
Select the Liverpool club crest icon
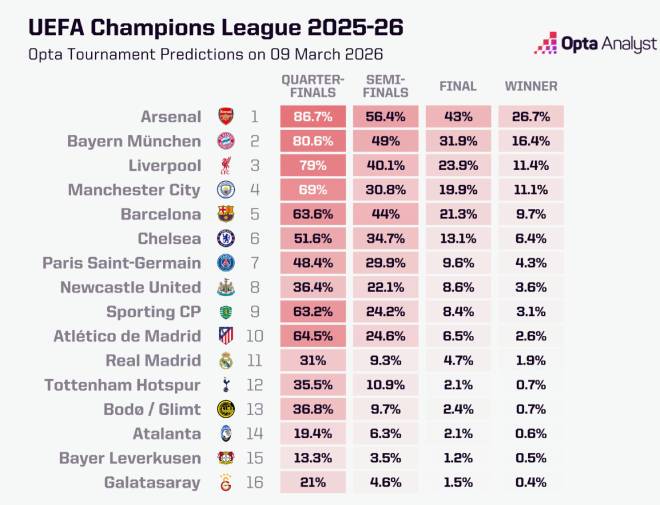(225, 165)
